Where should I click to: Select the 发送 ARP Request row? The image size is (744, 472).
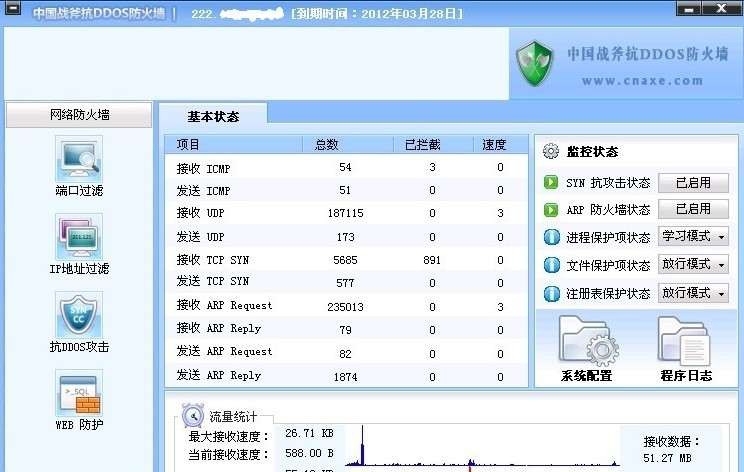346,352
